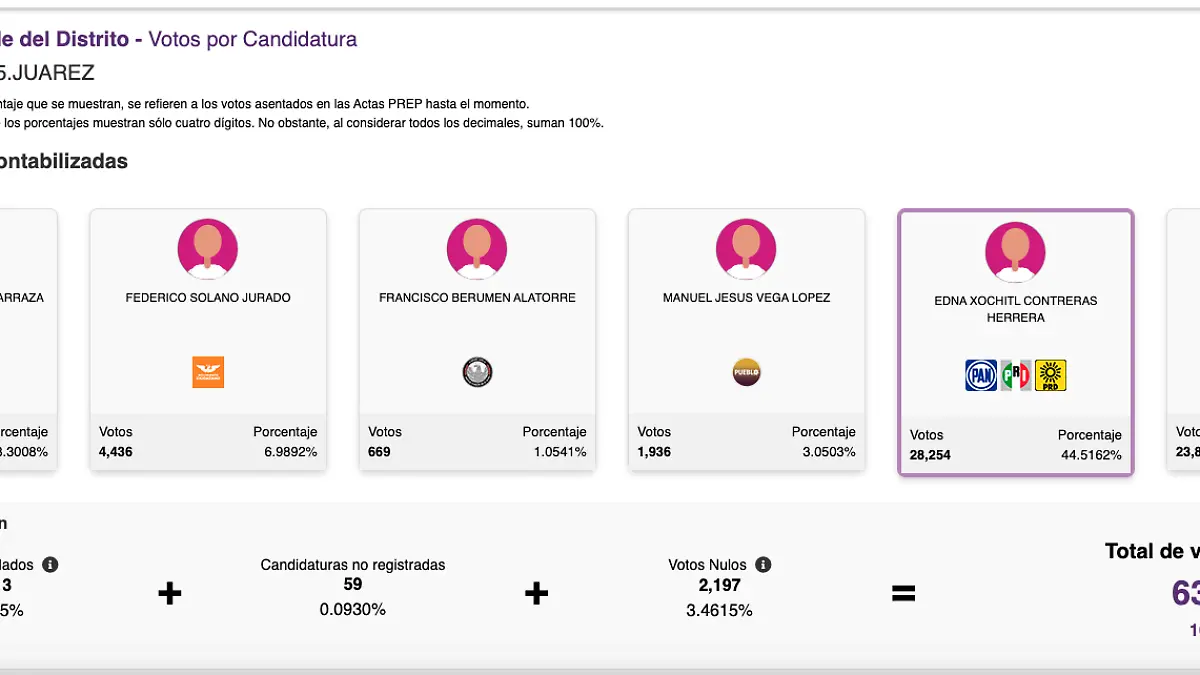Click the orange Movimiento Ciudadano party logo

click(x=208, y=372)
